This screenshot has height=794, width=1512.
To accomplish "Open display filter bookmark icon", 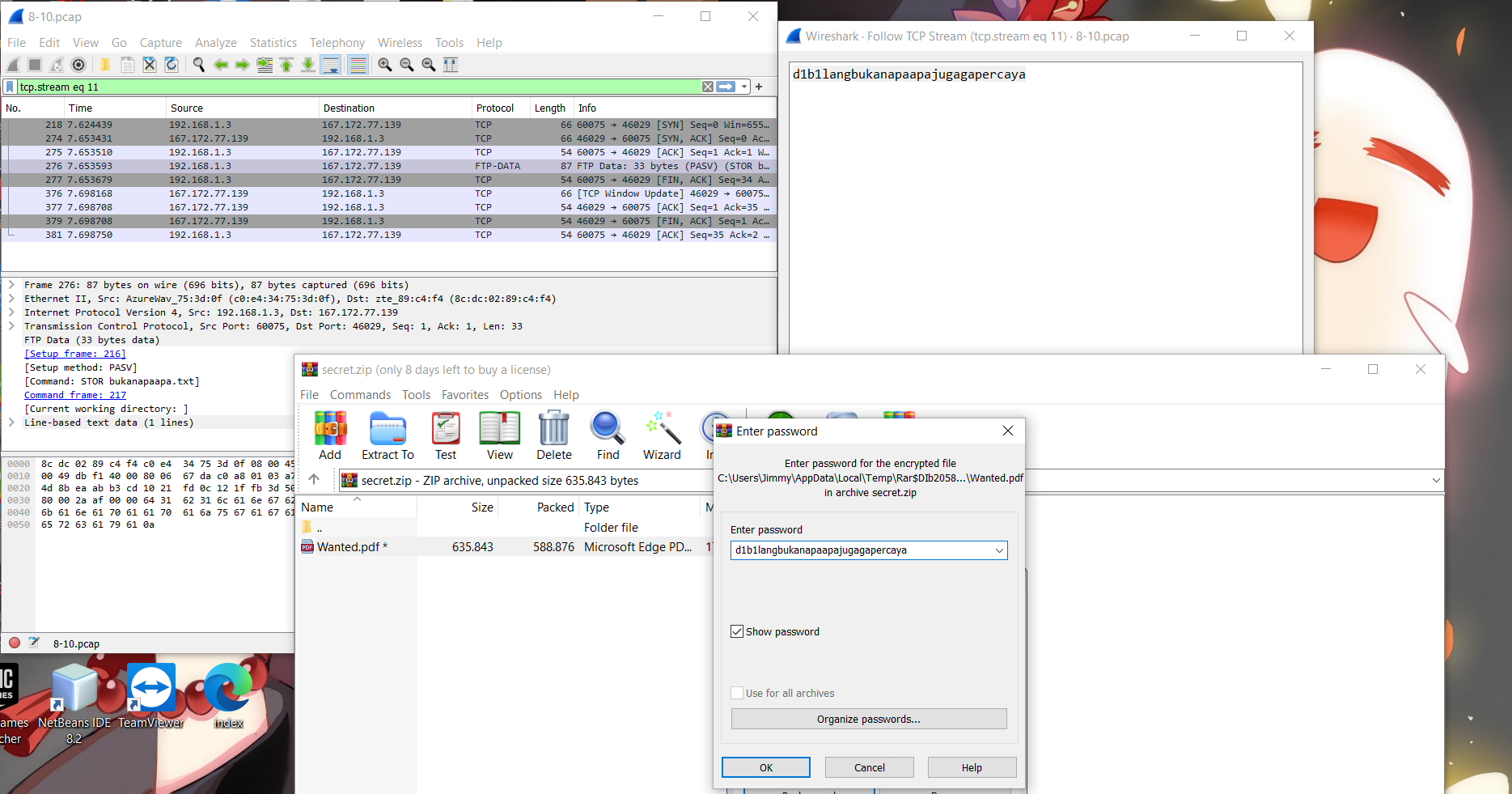I will tap(10, 87).
